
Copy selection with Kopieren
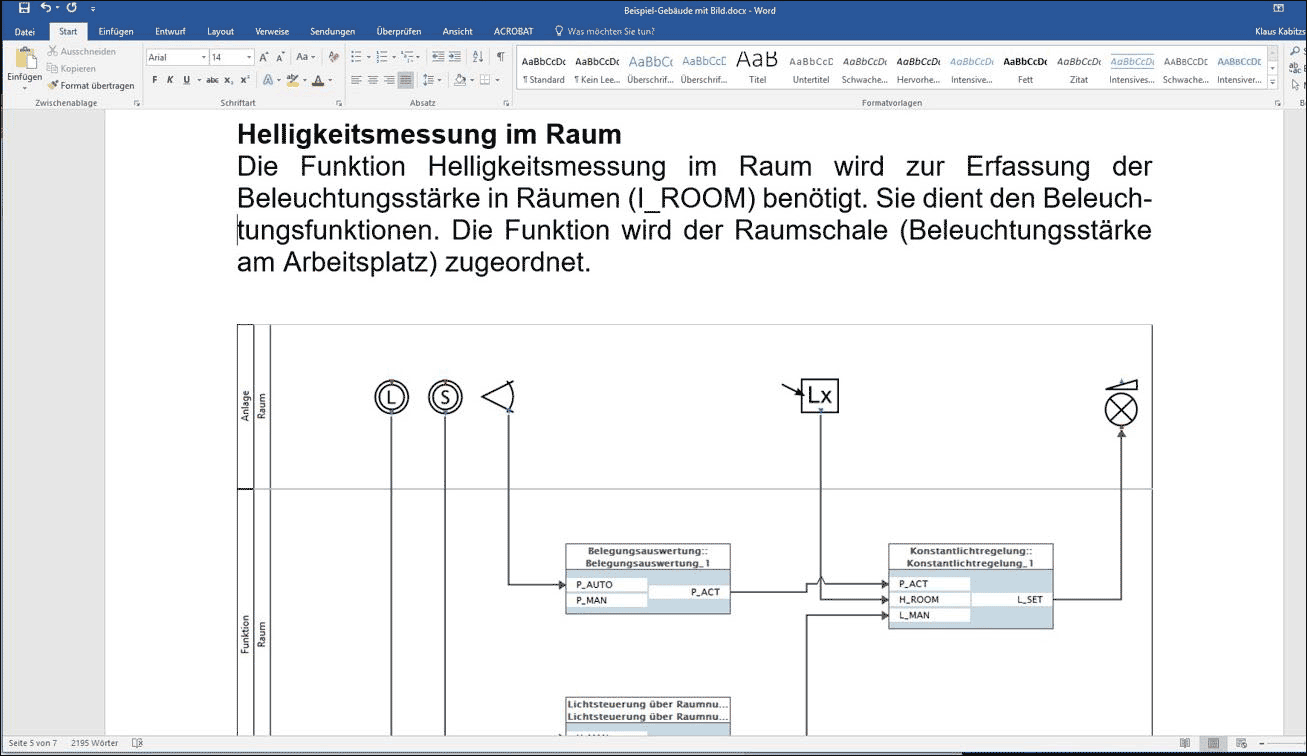pos(71,68)
